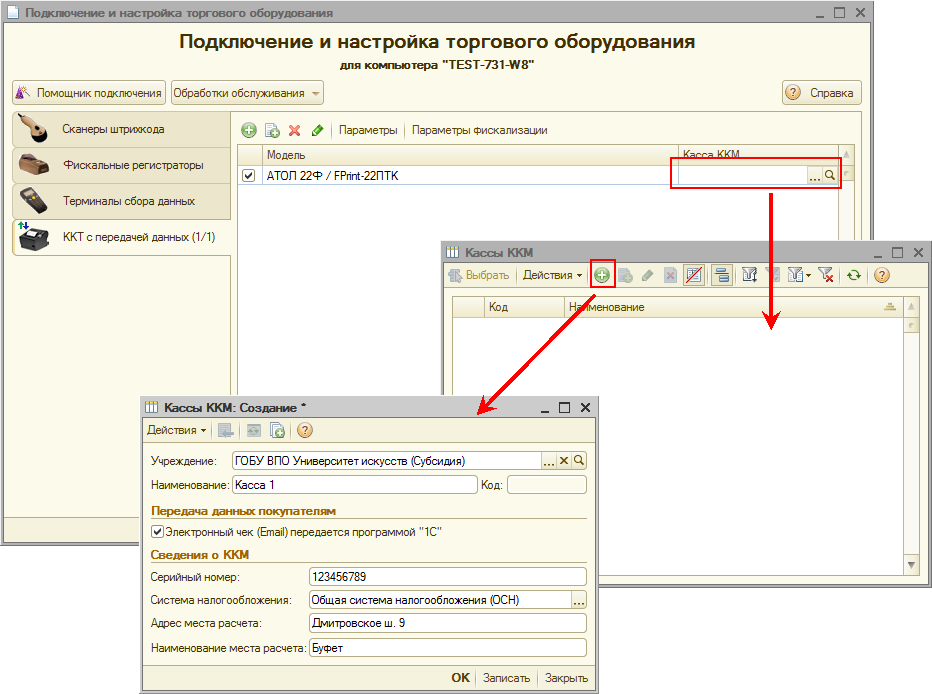The image size is (932, 694).
Task: Toggle Электронный чек (Email) checkbox
Action: (157, 532)
